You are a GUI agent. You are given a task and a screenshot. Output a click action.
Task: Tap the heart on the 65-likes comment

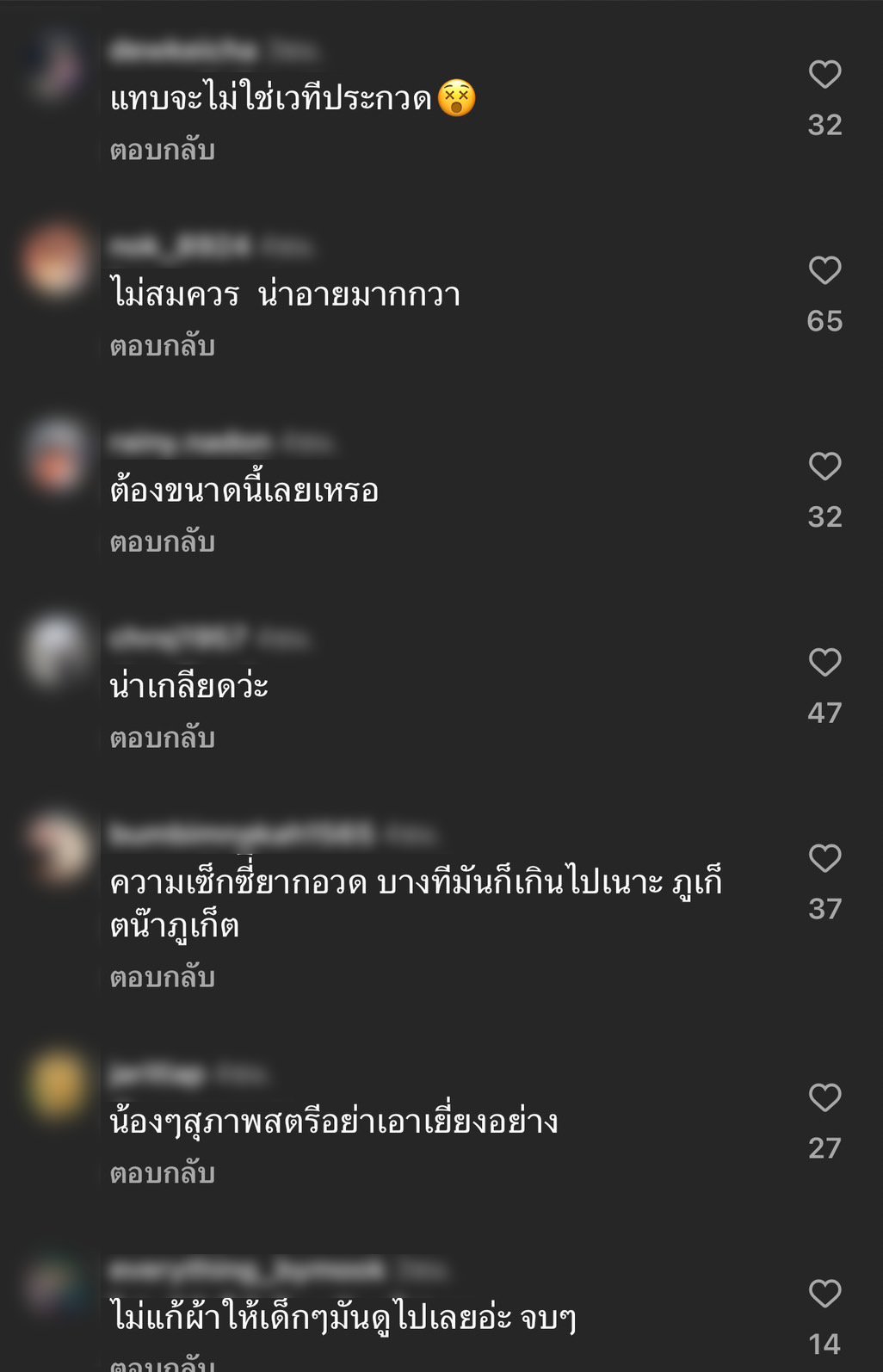pyautogui.click(x=824, y=270)
